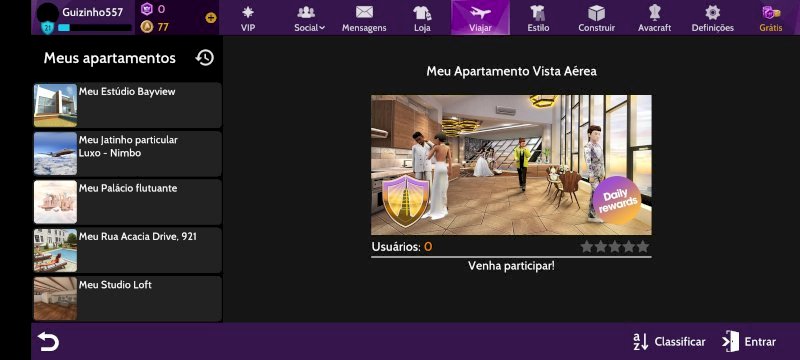Click the Entrar button to enter

(749, 342)
